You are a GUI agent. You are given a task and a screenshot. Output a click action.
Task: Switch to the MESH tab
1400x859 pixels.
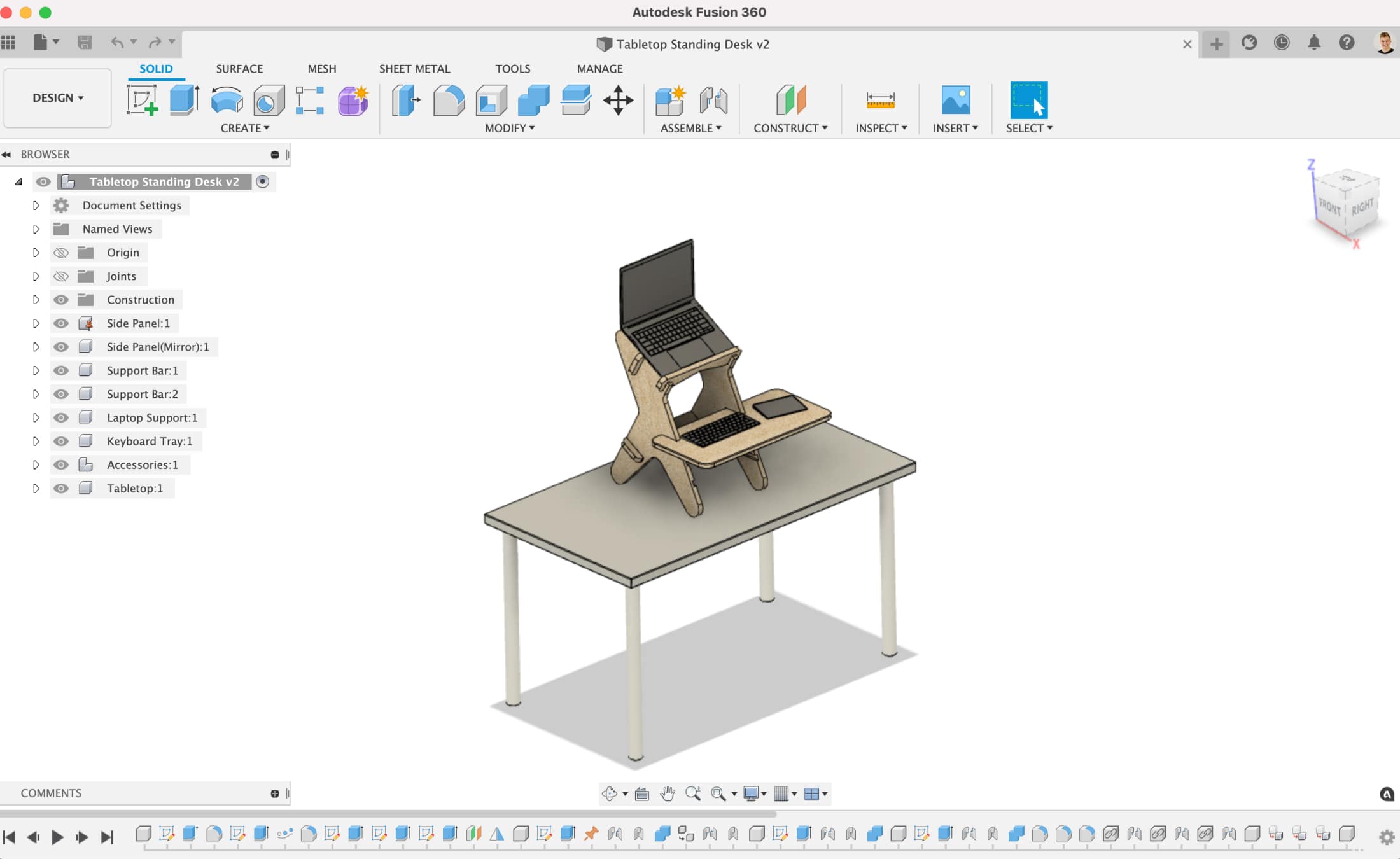321,68
